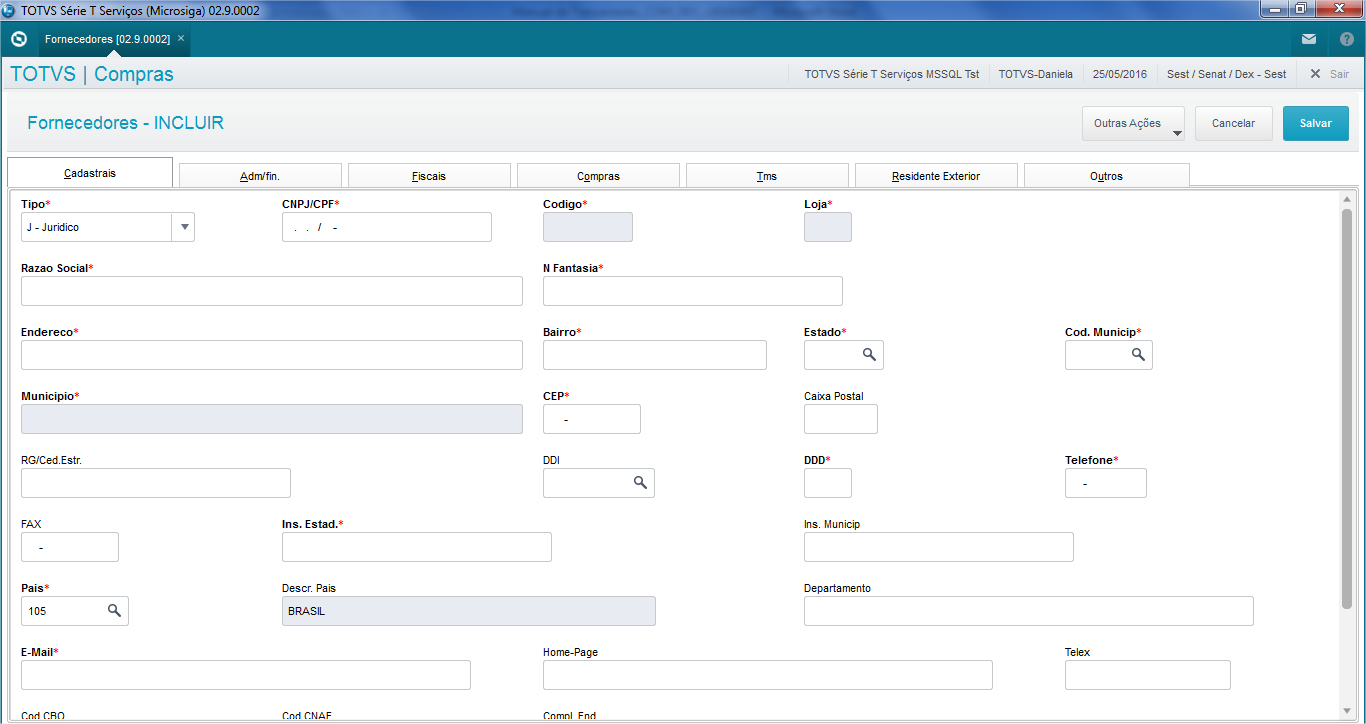Click the TOTVS-Daniela user label
This screenshot has height=724, width=1366.
pyautogui.click(x=1036, y=74)
